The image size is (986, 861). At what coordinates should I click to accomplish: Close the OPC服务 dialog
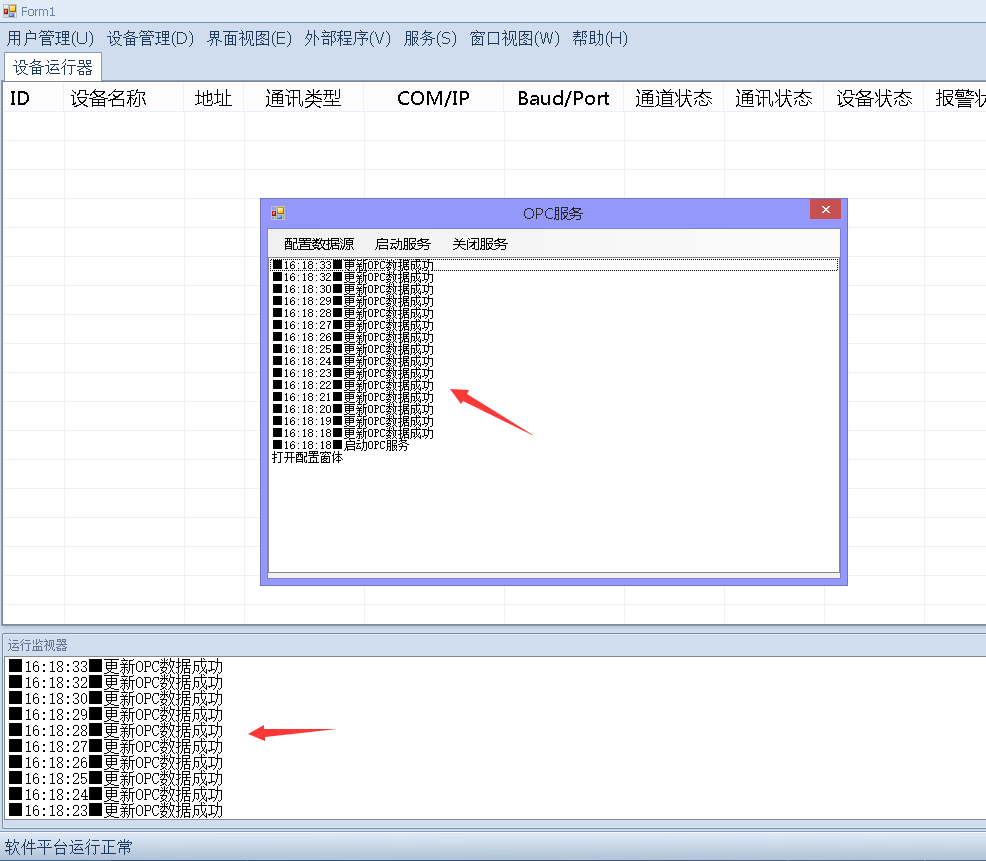pyautogui.click(x=826, y=209)
